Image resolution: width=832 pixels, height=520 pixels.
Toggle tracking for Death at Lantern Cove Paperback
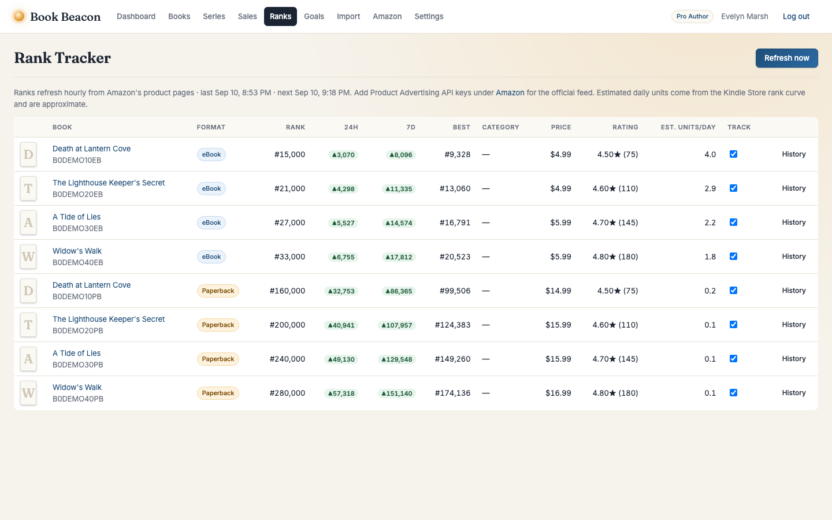coord(733,290)
